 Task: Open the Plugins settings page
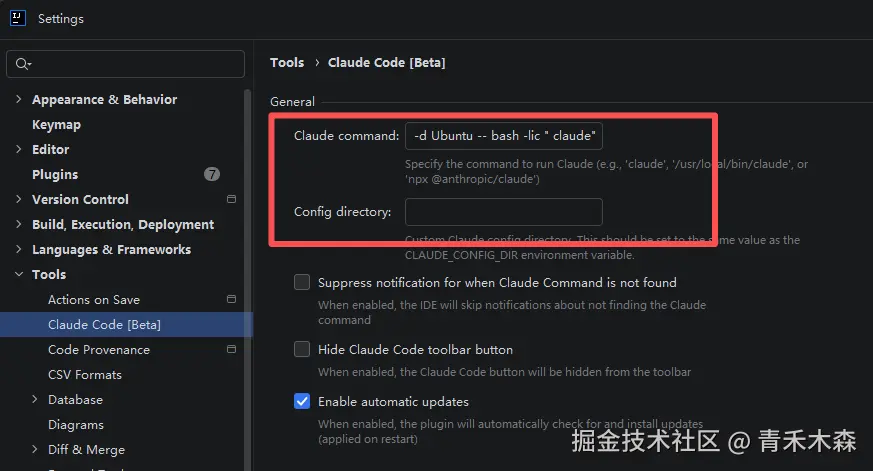point(55,175)
